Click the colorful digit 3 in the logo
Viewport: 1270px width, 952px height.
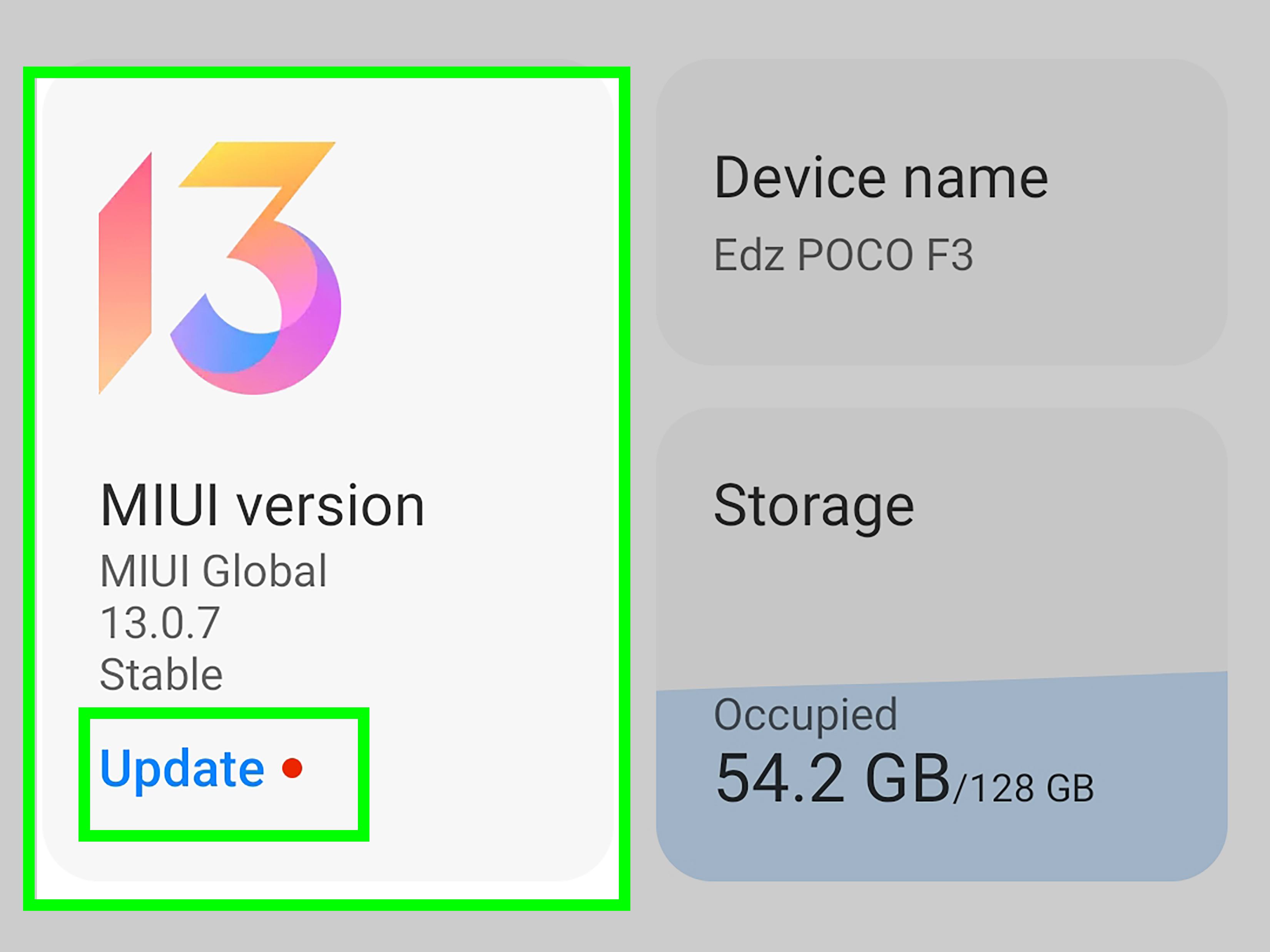point(270,287)
